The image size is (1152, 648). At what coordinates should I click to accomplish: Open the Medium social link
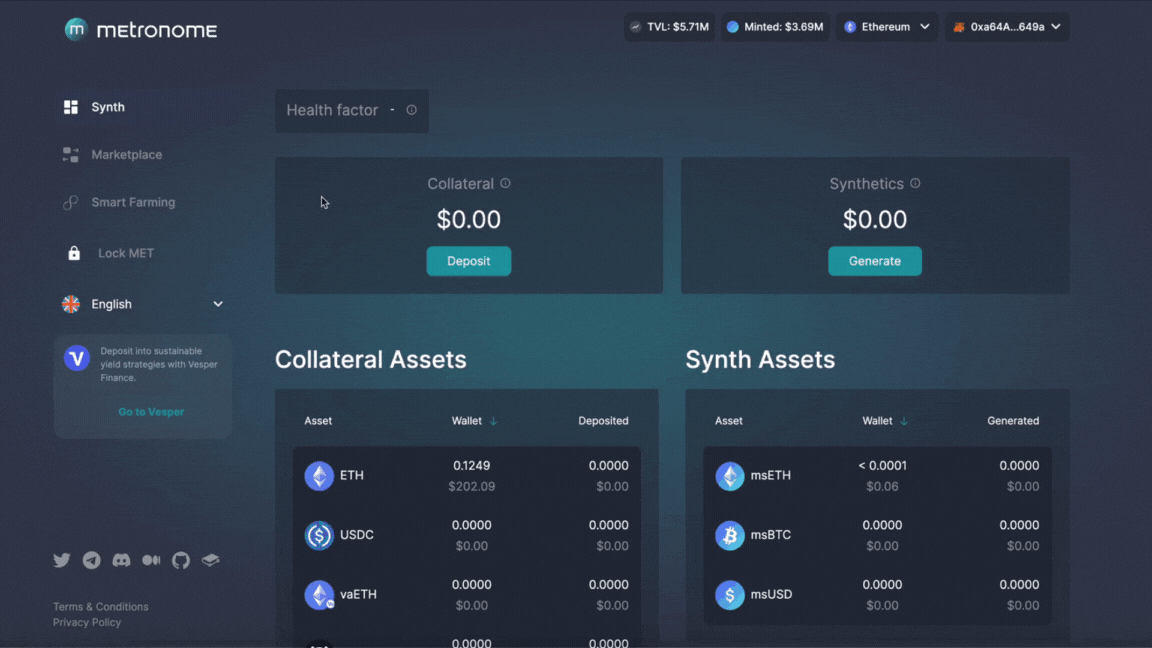point(151,560)
